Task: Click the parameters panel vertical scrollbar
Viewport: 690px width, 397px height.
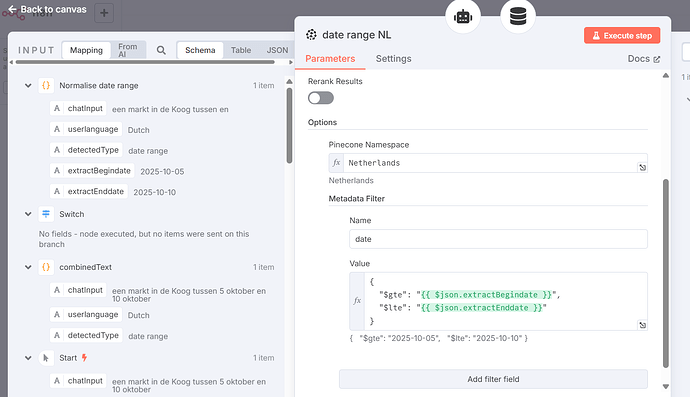Action: pyautogui.click(x=666, y=273)
